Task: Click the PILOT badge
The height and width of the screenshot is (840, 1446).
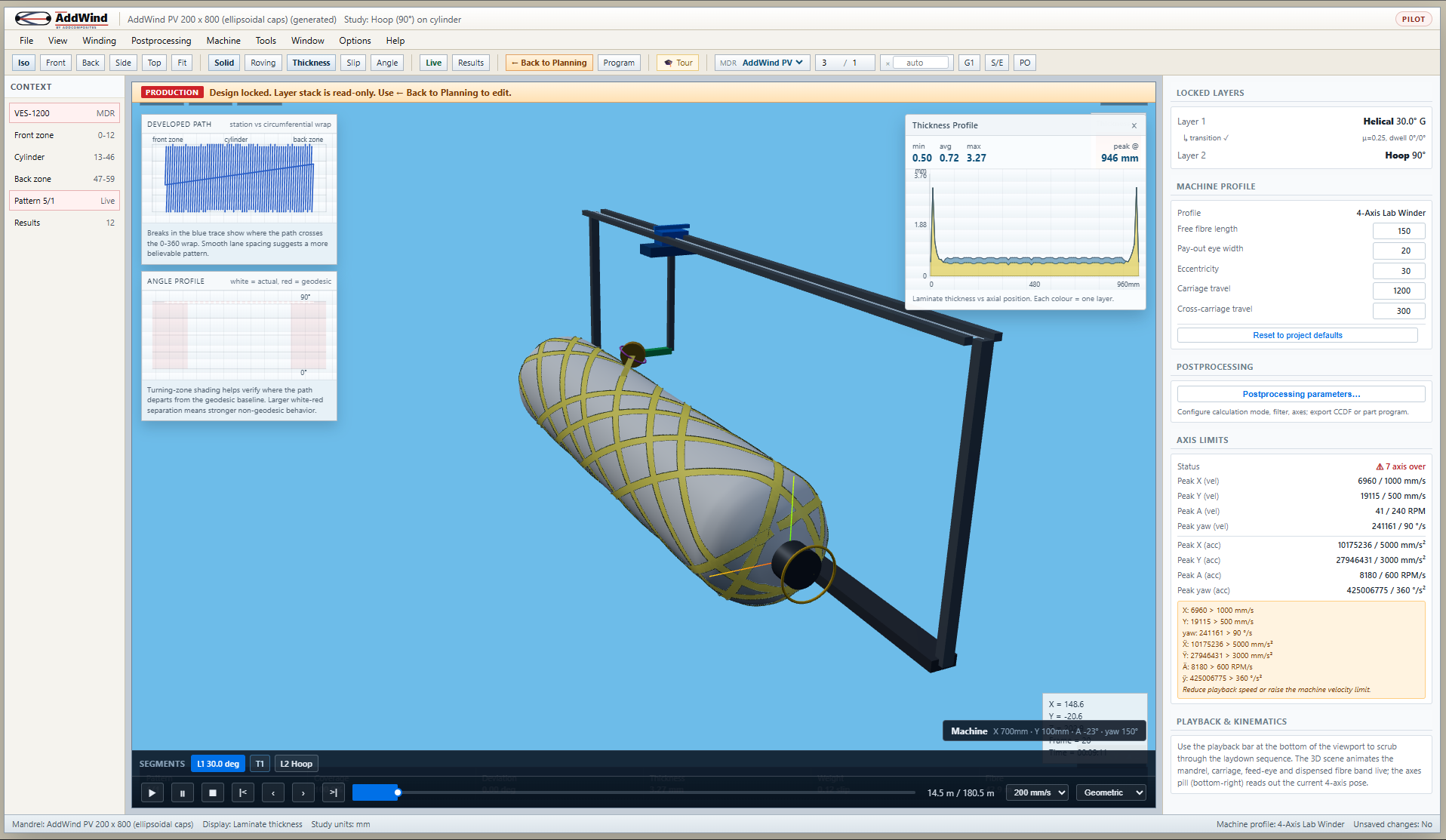Action: (1413, 19)
